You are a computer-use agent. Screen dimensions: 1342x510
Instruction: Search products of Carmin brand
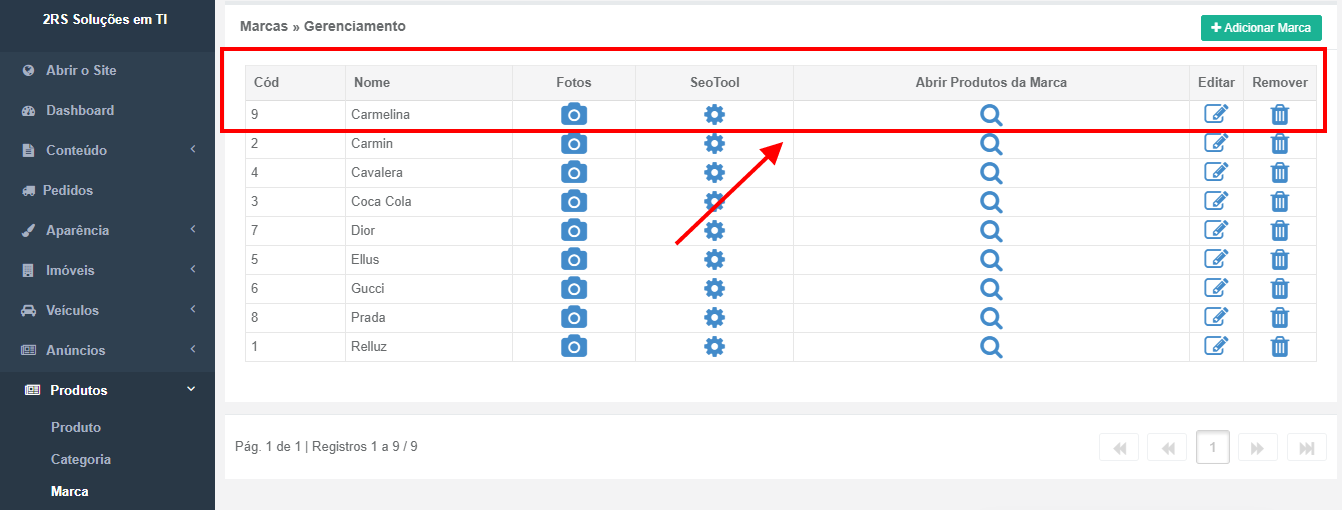991,143
